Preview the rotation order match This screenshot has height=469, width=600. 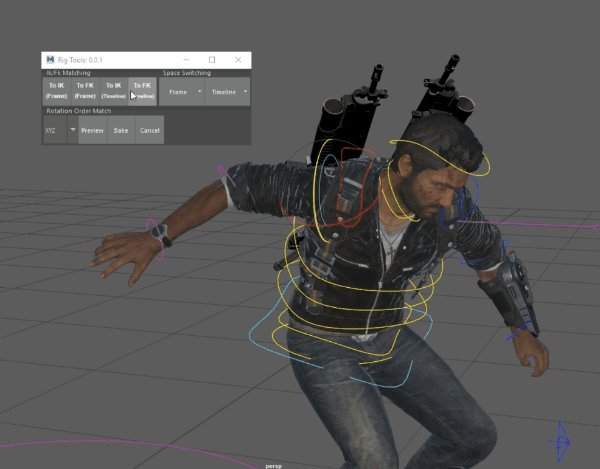point(93,130)
